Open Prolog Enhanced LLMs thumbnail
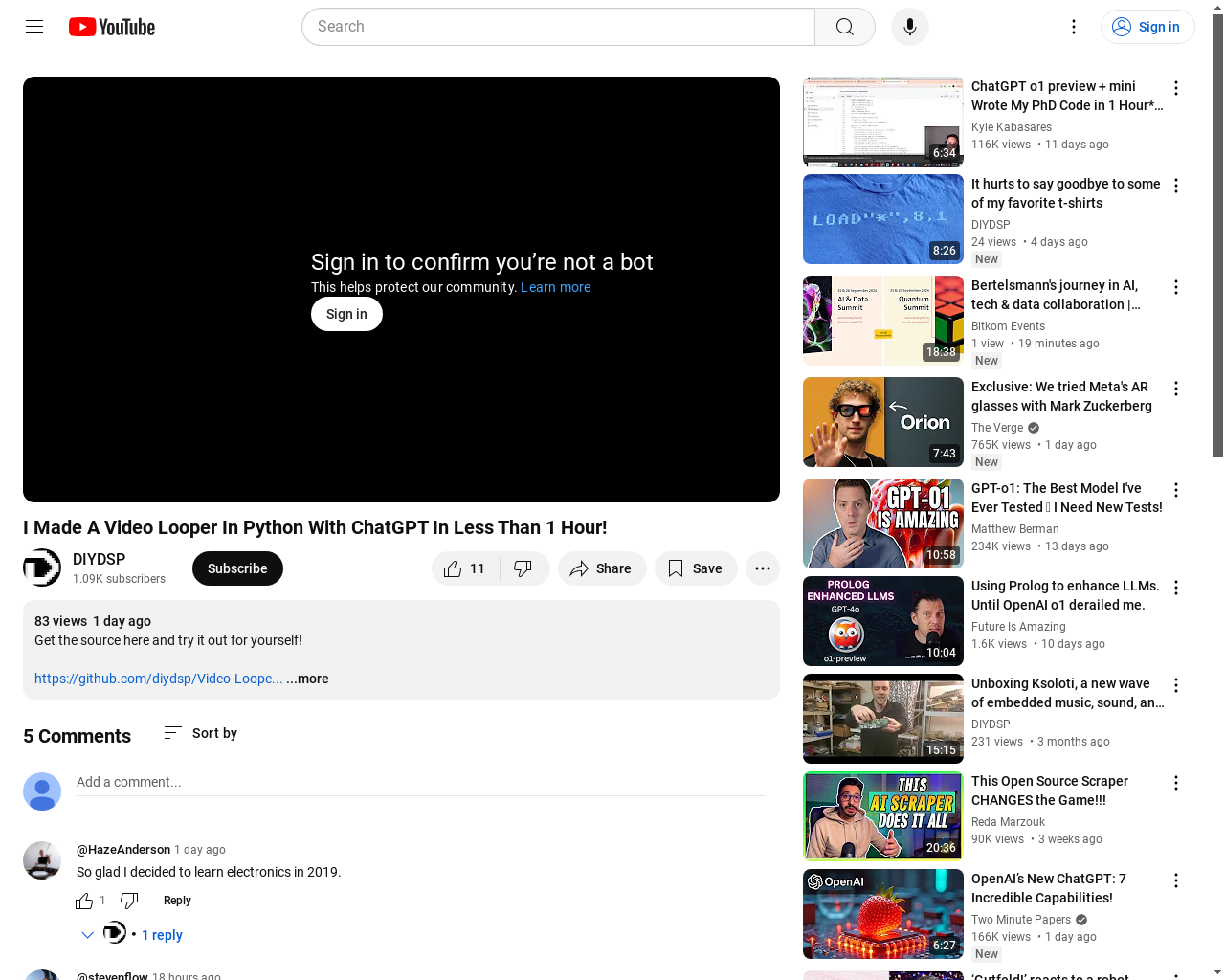The height and width of the screenshot is (980, 1225). pos(883,621)
